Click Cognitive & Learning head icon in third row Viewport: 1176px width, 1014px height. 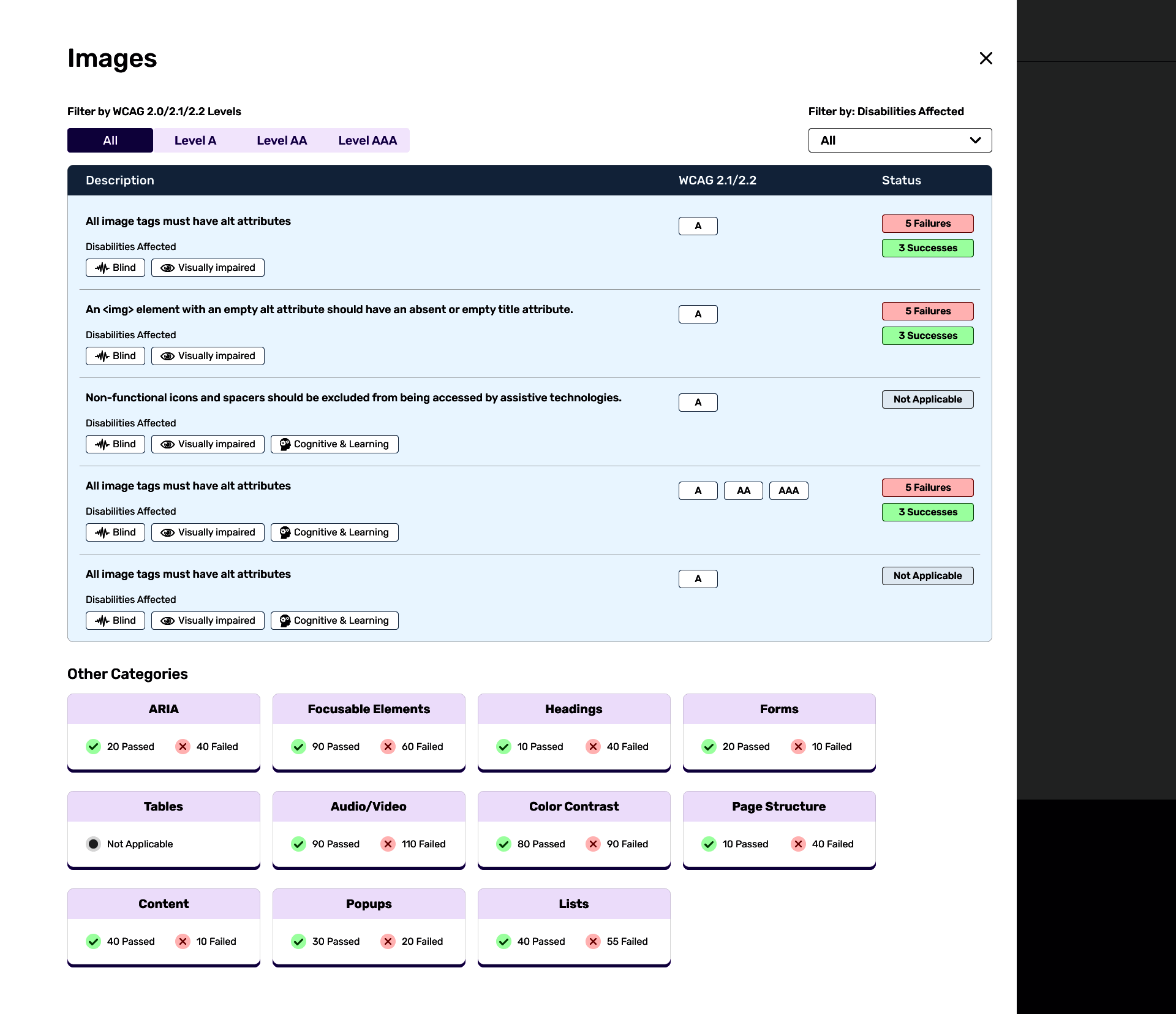285,444
